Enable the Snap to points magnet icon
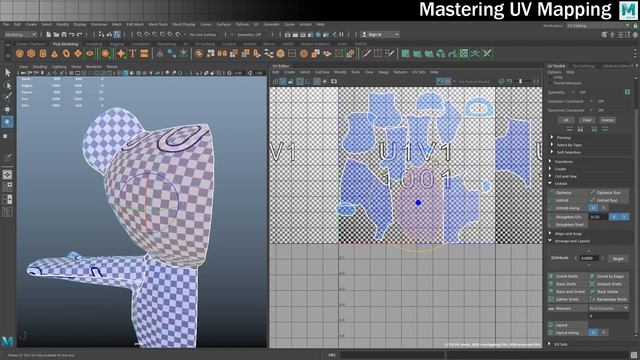Viewport: 640px width, 360px height. [155, 35]
